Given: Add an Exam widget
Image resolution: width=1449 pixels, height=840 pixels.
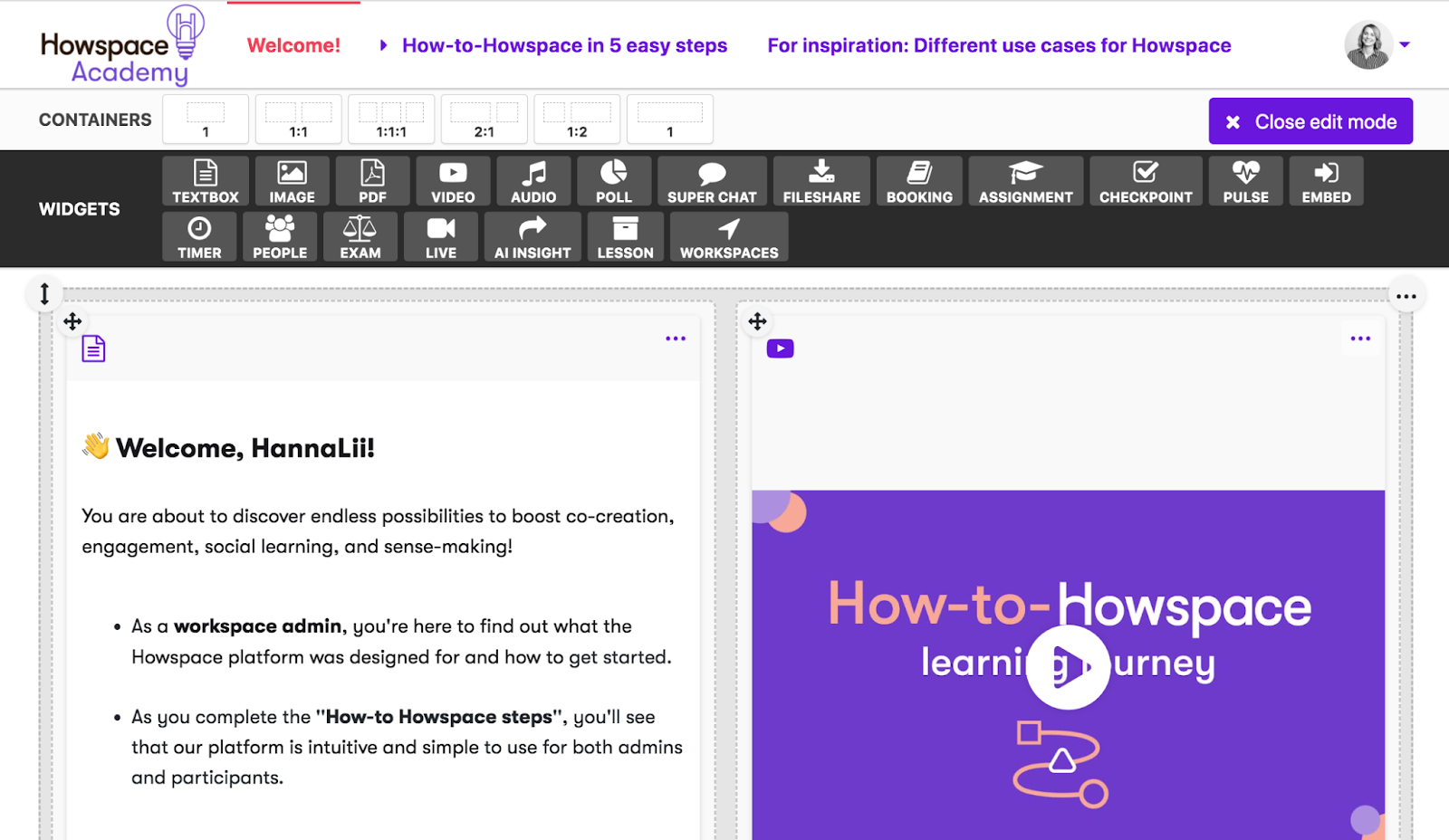Looking at the screenshot, I should coord(360,237).
